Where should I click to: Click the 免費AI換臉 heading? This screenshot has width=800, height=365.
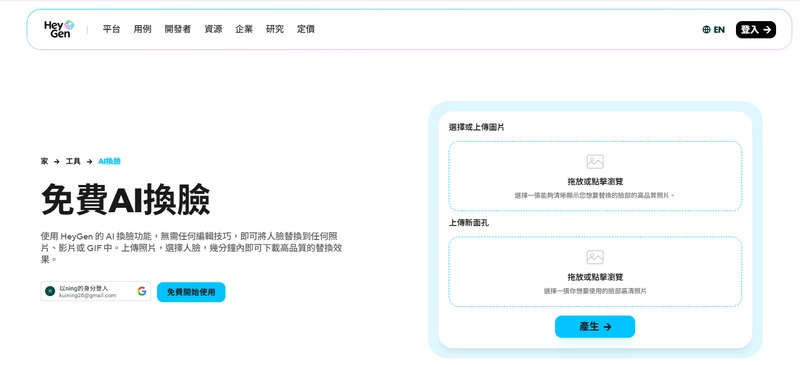[x=126, y=199]
